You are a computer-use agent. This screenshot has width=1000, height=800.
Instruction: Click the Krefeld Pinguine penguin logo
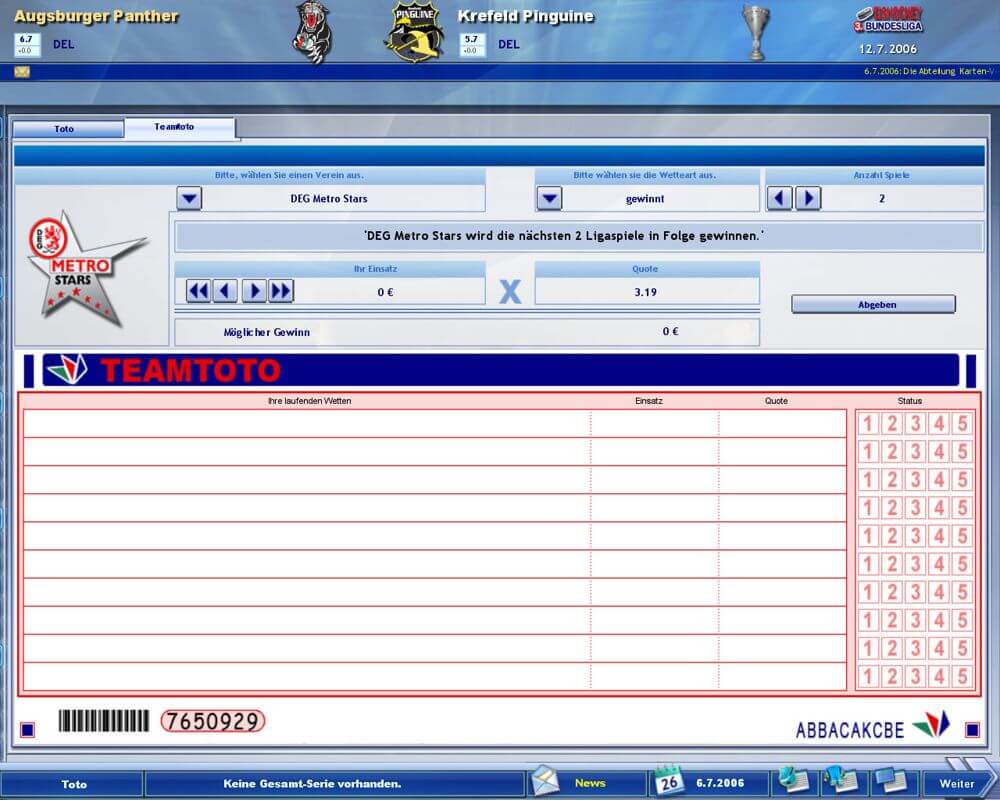pos(415,32)
